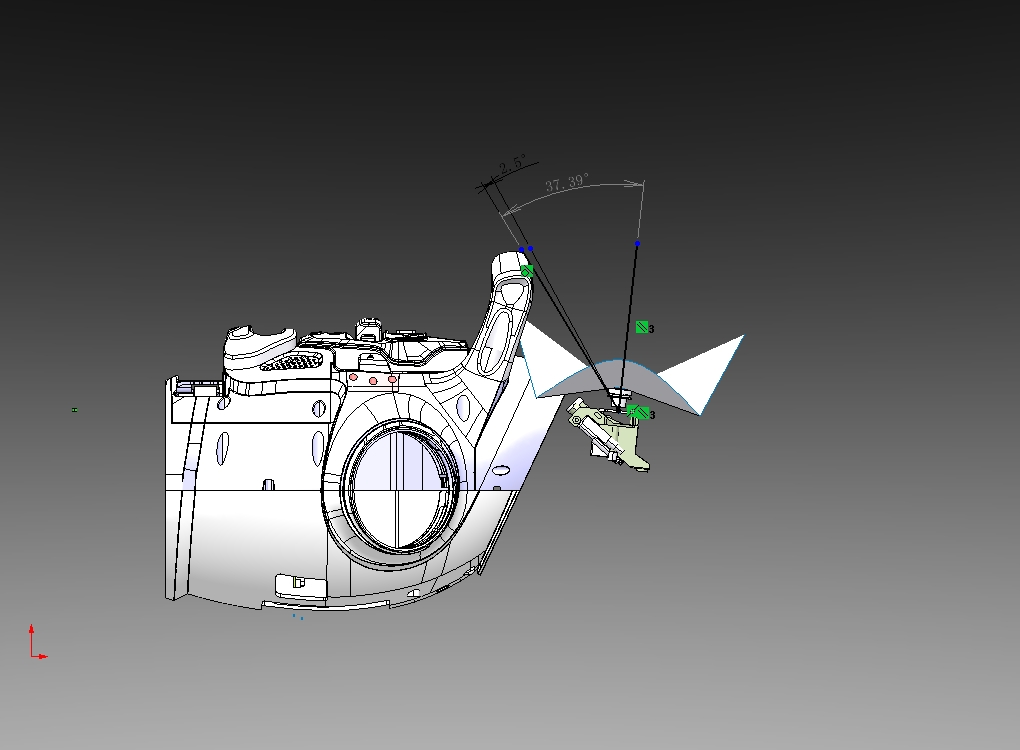Click the leftmost red circle on housing top
This screenshot has width=1020, height=750.
pos(353,378)
